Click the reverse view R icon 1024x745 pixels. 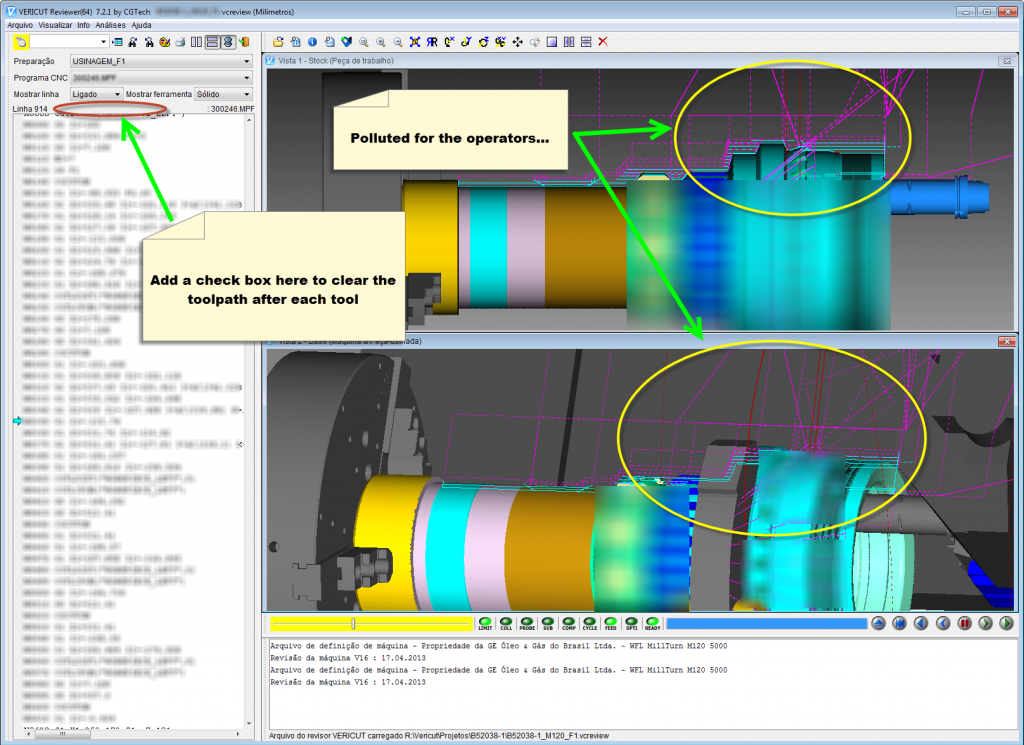tap(432, 42)
